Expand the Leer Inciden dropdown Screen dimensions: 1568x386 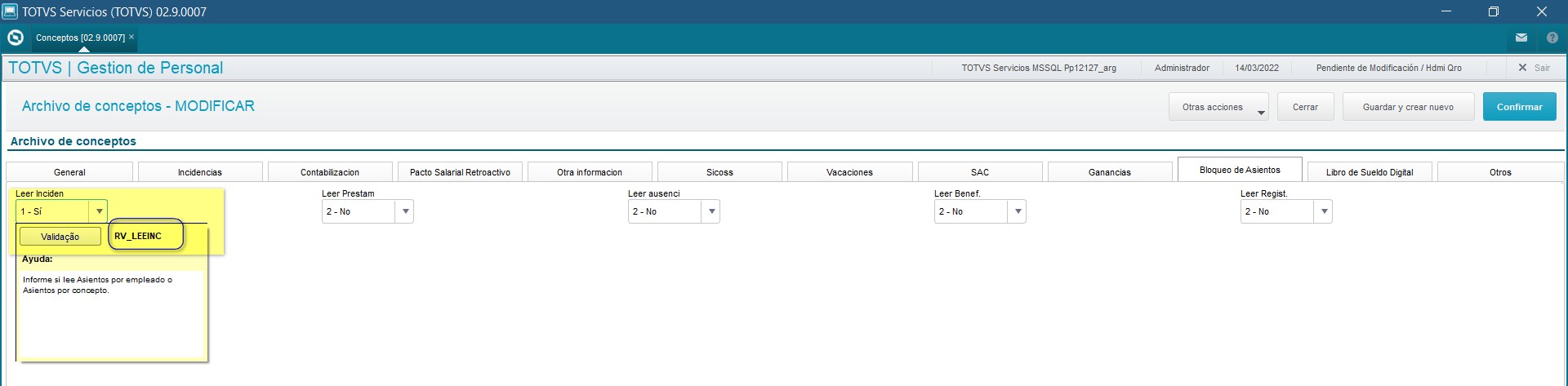[x=99, y=211]
